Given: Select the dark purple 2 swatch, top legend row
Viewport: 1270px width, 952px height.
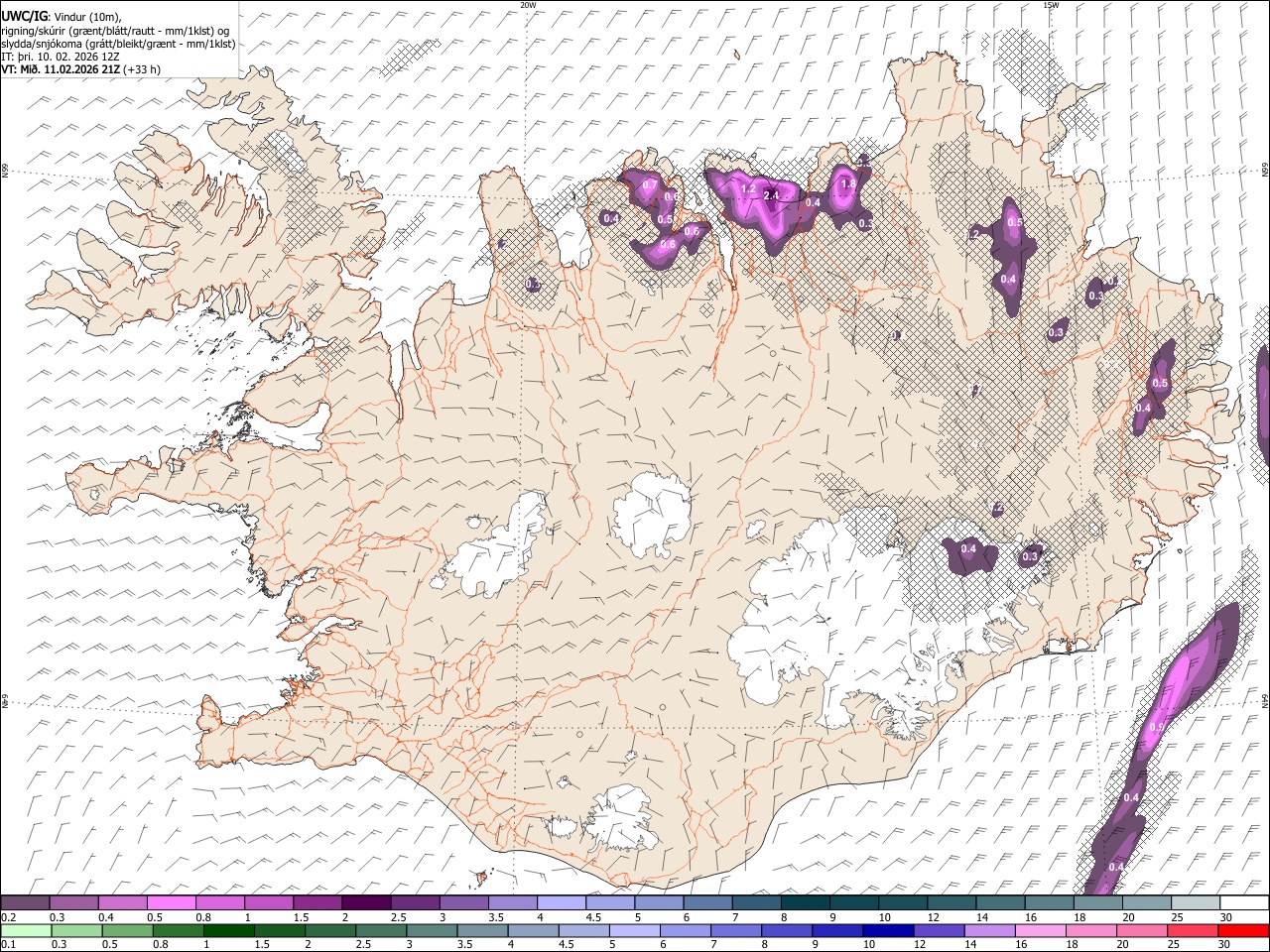Looking at the screenshot, I should click(365, 903).
